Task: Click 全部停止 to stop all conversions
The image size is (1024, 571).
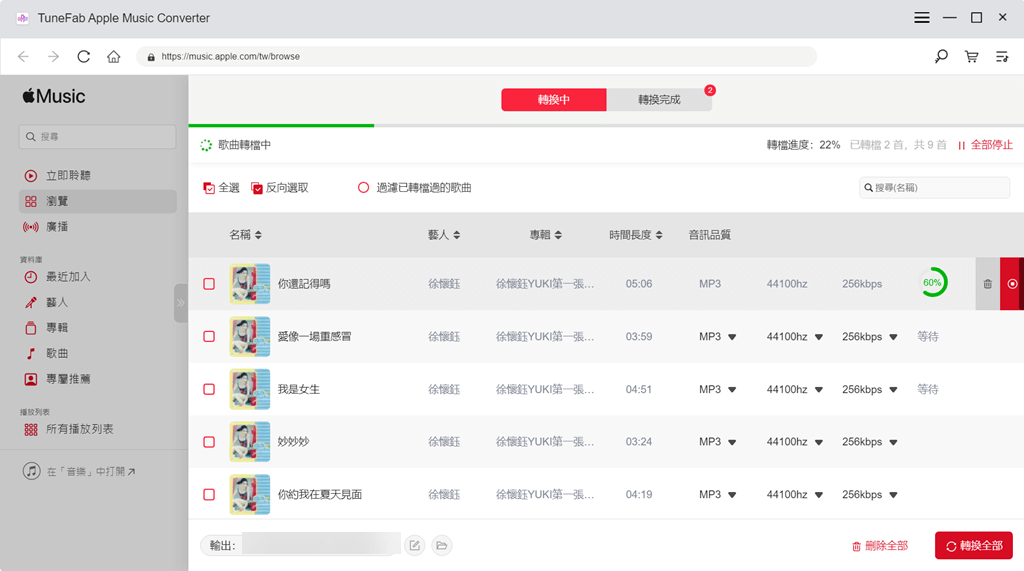Action: 985,145
